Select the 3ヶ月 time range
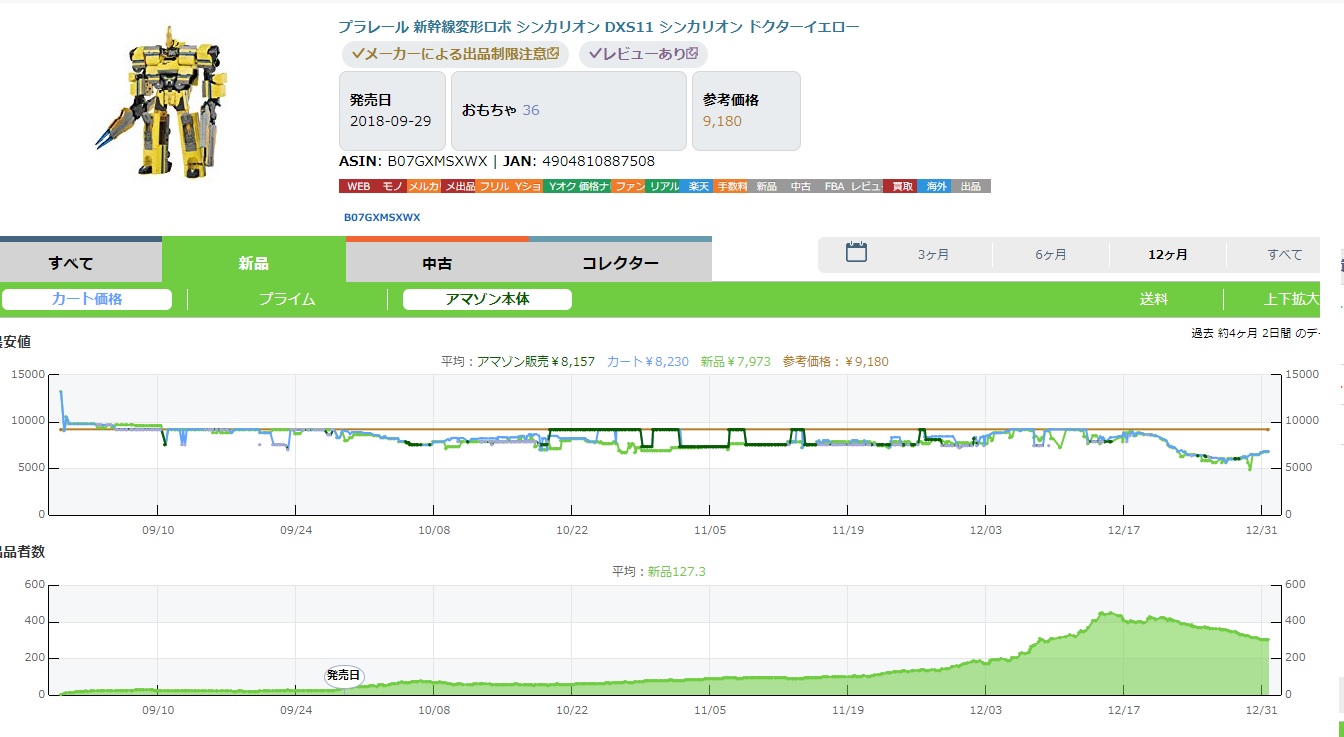Viewport: 1344px width, 737px height. coord(933,255)
